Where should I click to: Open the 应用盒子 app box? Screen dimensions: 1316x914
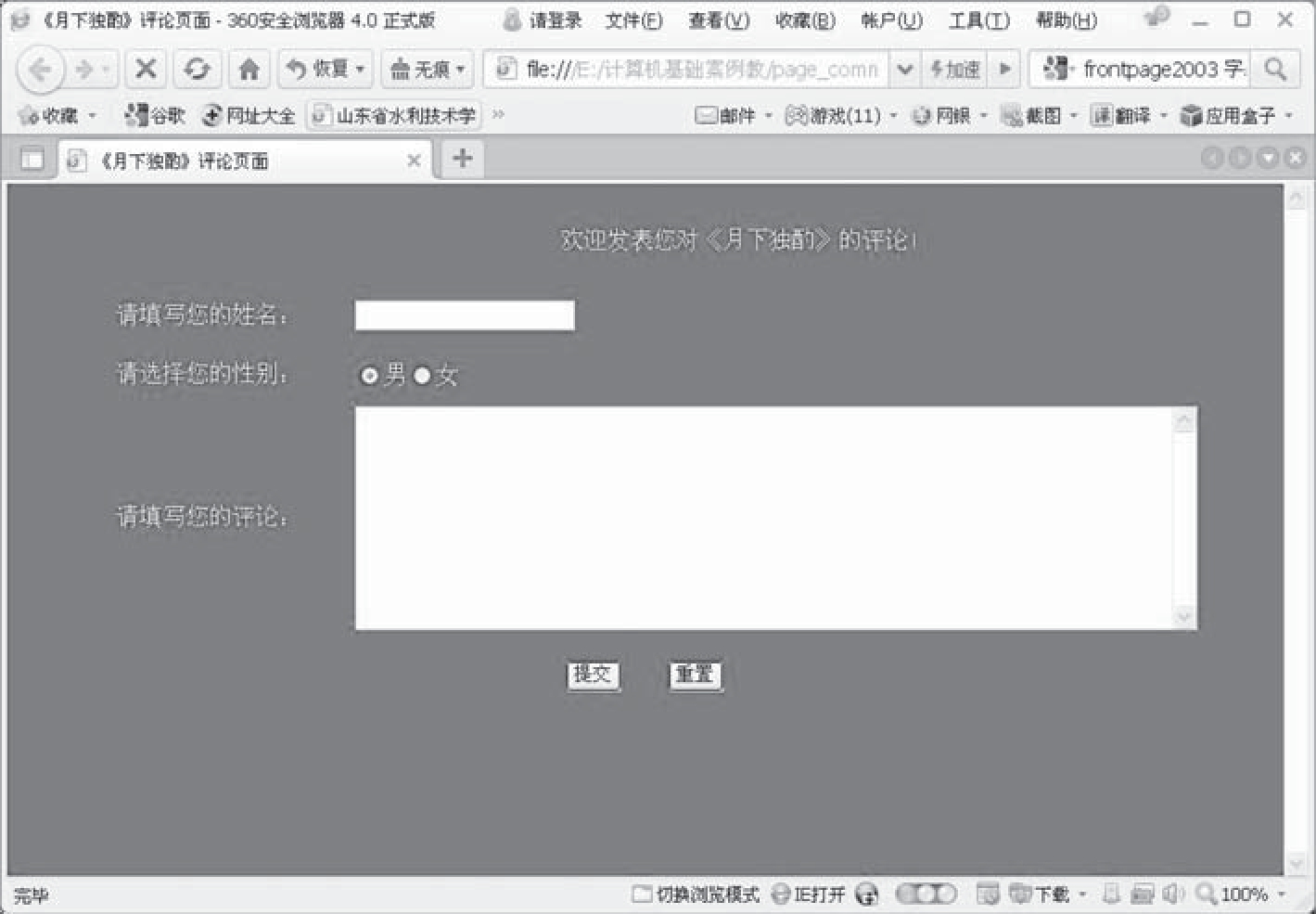click(1228, 115)
